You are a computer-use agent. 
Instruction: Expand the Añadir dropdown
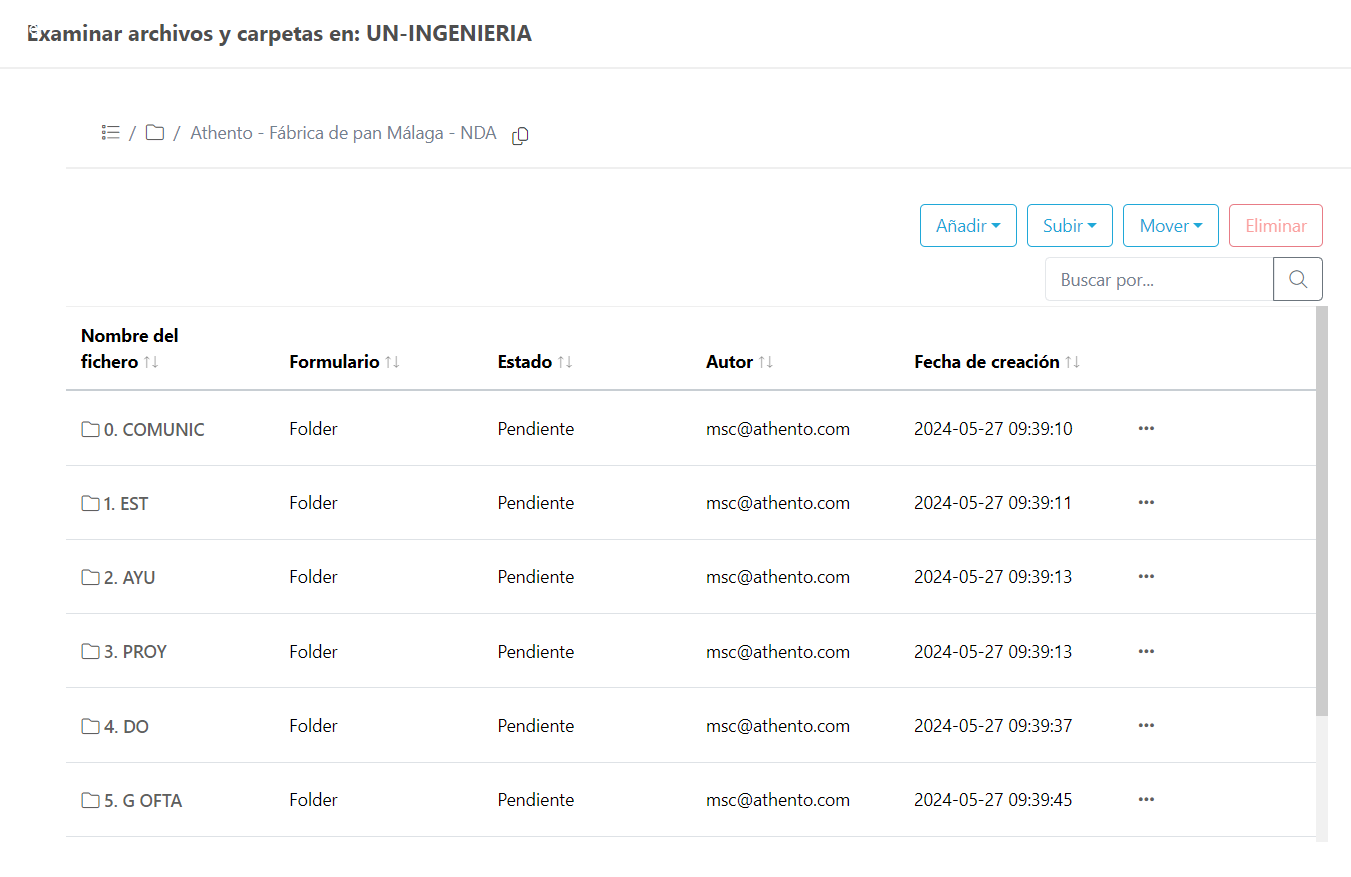click(x=968, y=226)
